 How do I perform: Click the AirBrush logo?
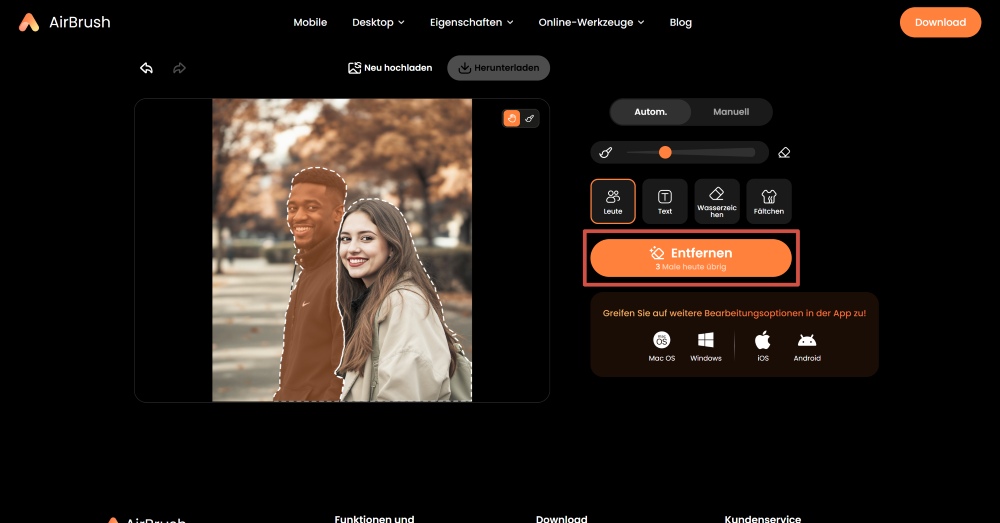tap(64, 22)
